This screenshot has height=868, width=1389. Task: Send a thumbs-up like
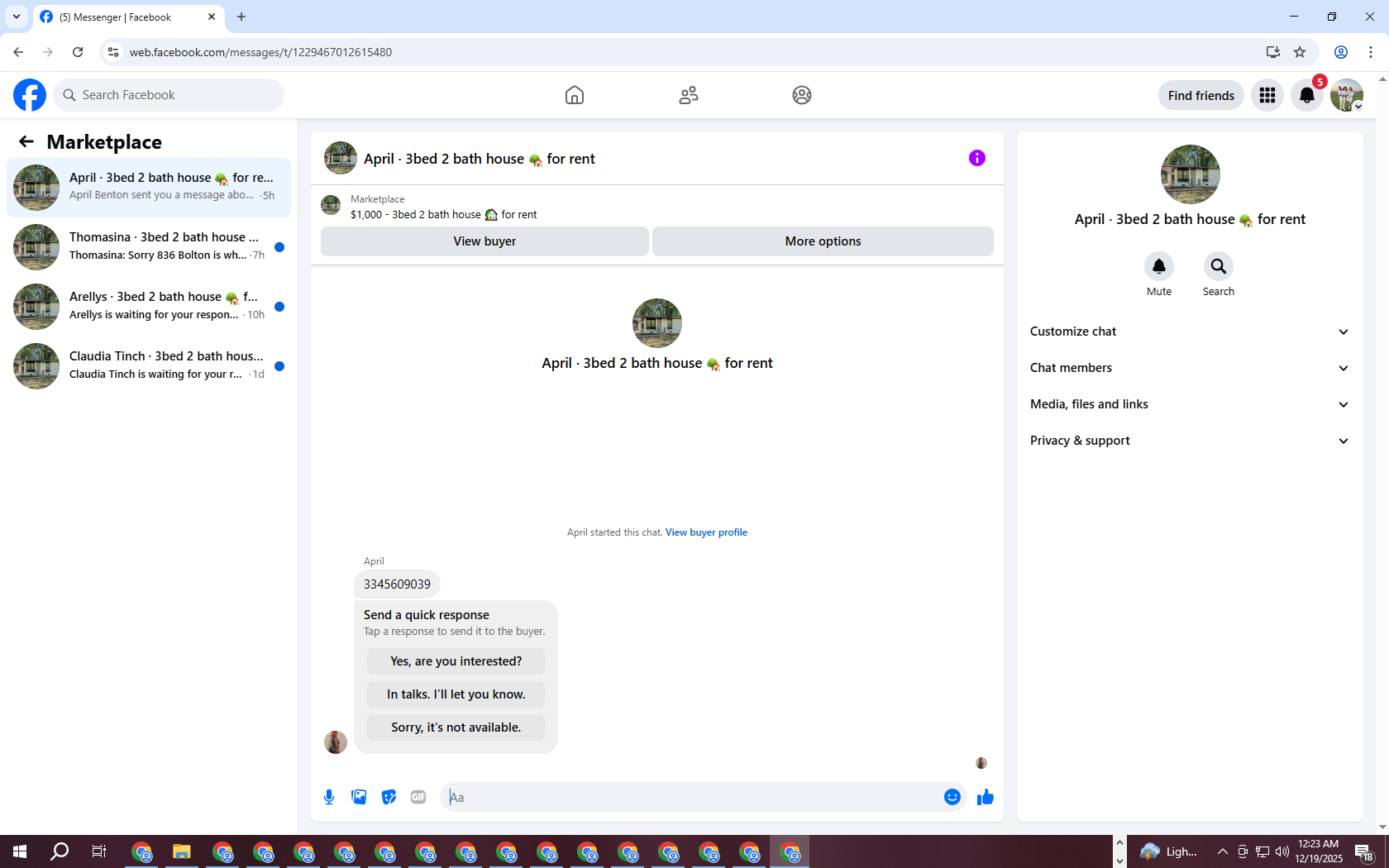point(986,797)
